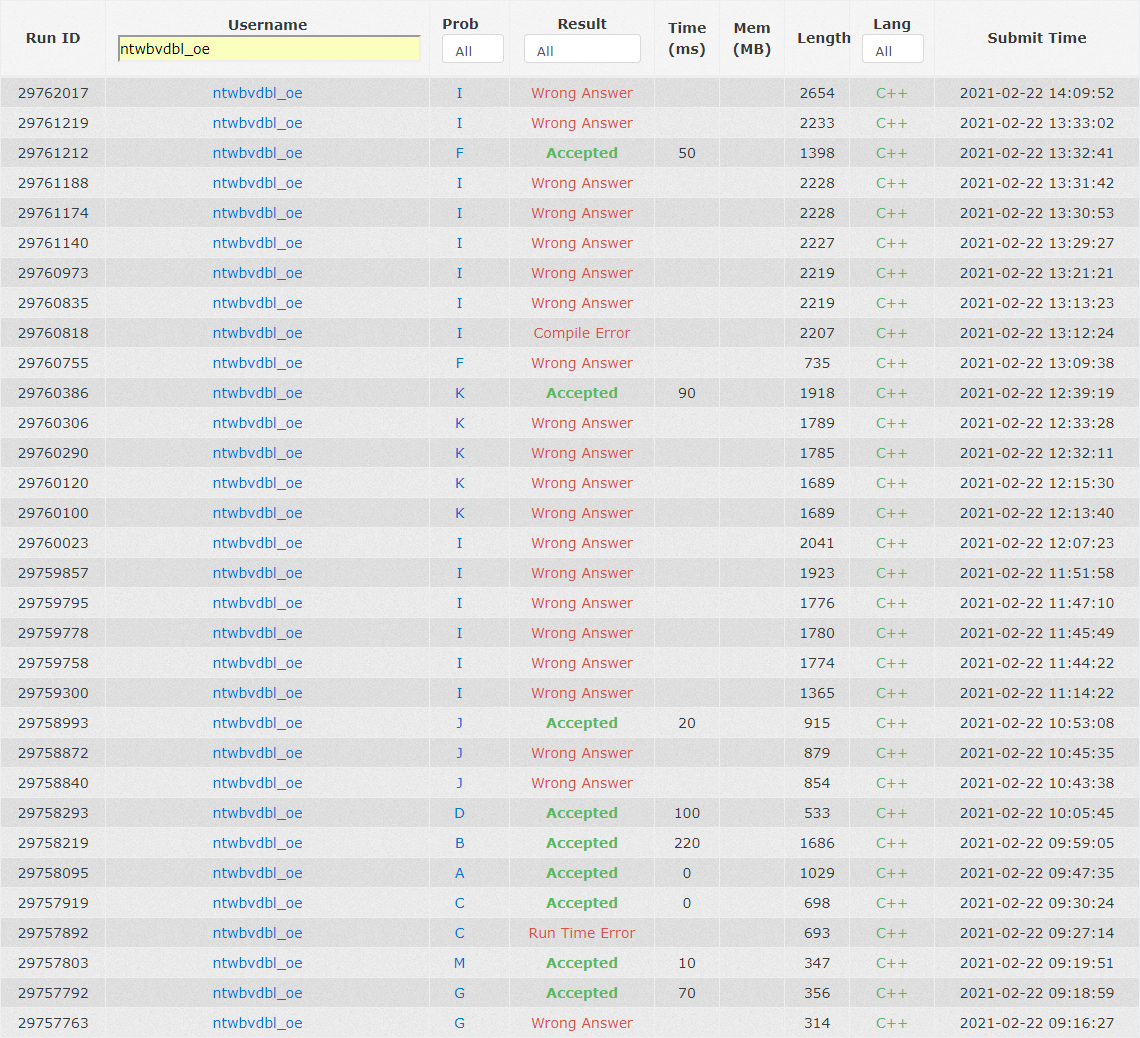
Task: Click Wrong Answer result of run 29760023
Action: [x=582, y=543]
